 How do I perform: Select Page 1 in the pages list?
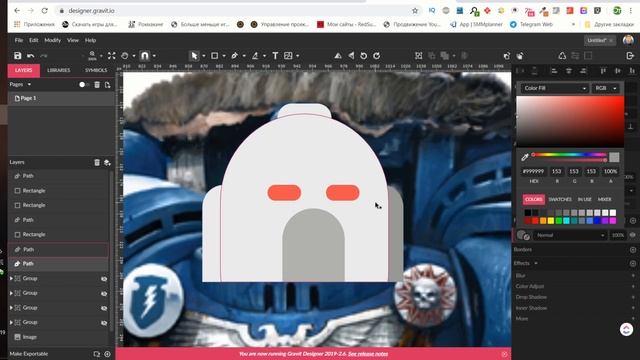click(x=61, y=98)
